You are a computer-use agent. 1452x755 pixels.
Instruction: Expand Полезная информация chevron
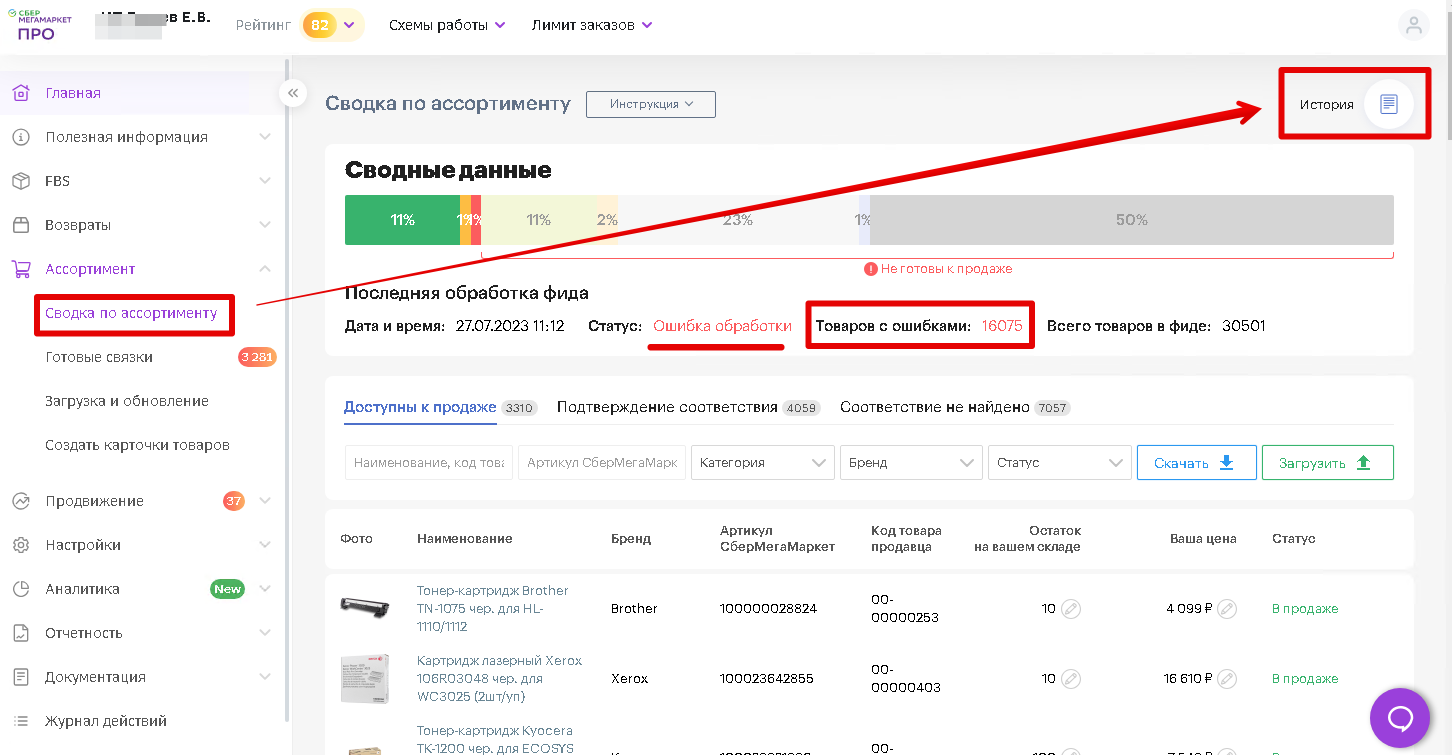point(265,137)
